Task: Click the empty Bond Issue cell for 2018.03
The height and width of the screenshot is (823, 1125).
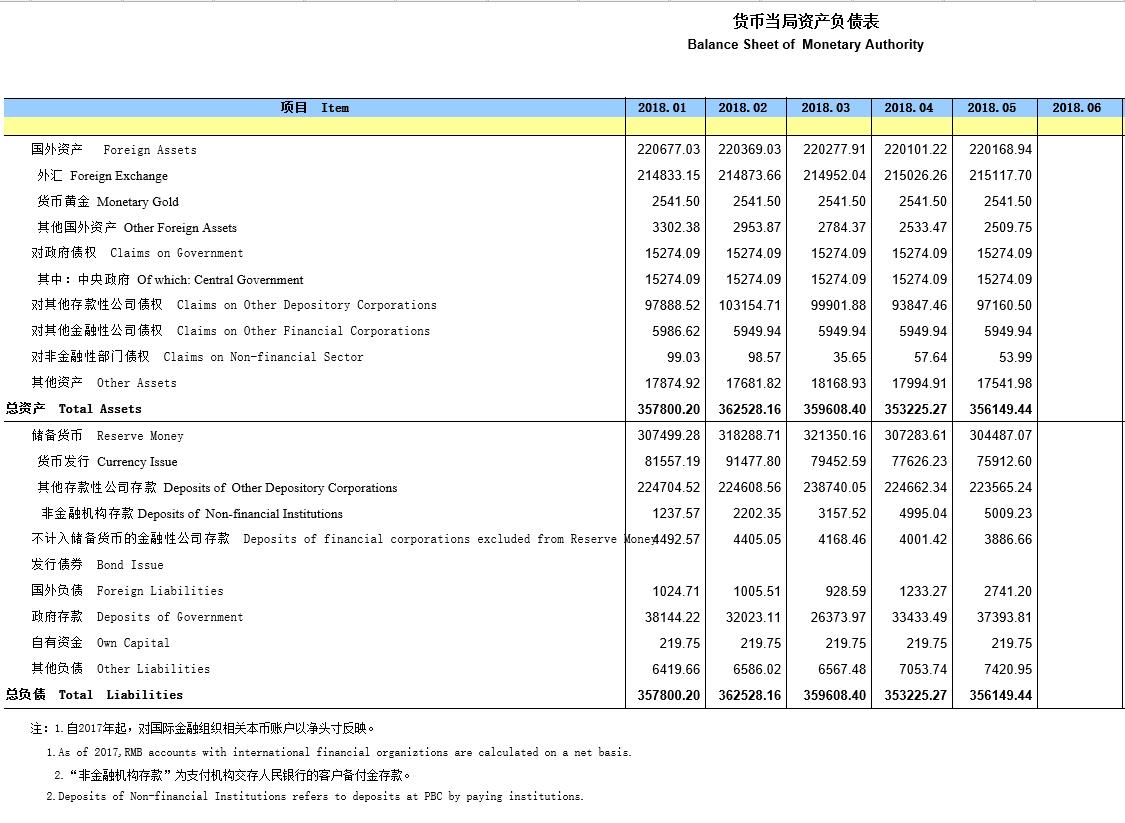Action: [x=829, y=565]
